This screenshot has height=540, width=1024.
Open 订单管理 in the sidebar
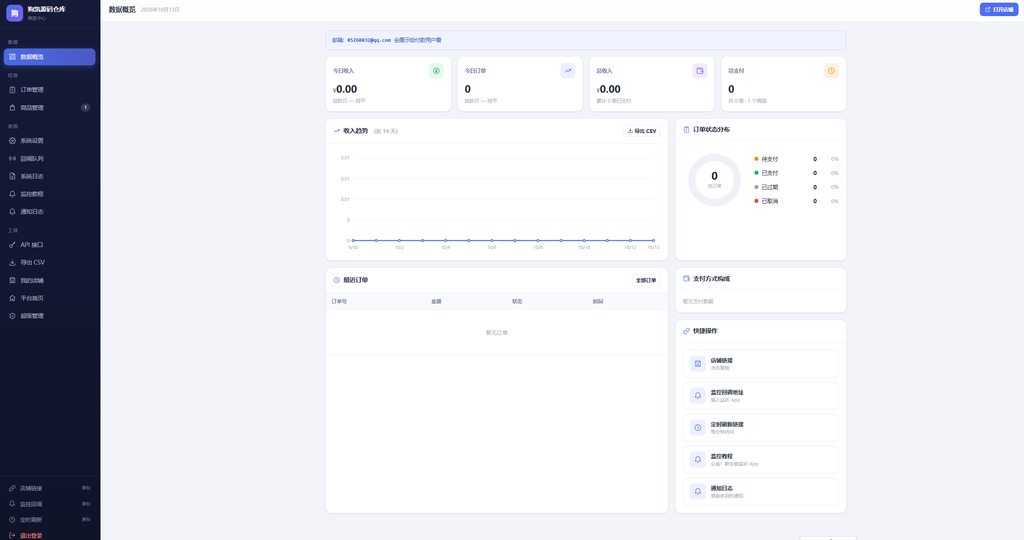(x=50, y=89)
